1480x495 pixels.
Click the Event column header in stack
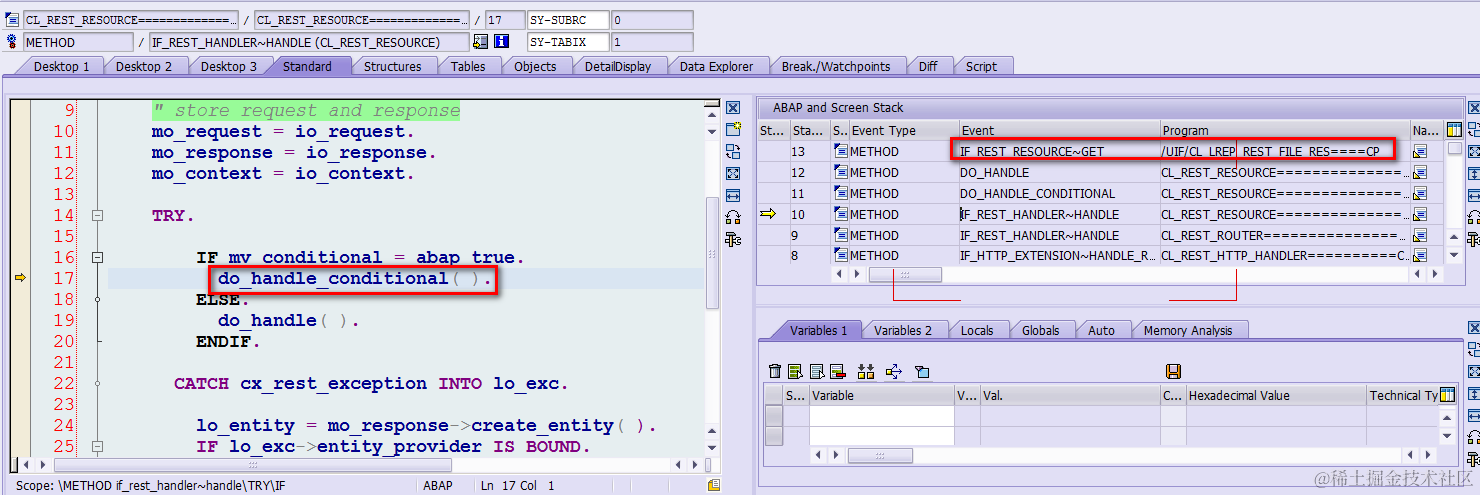(1058, 130)
